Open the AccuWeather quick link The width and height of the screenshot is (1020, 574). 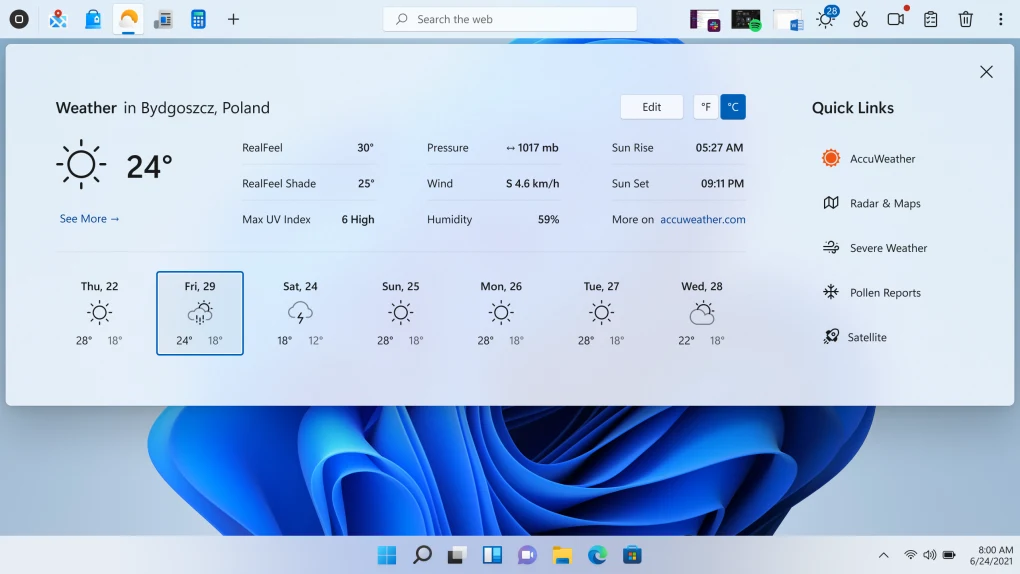coord(869,158)
